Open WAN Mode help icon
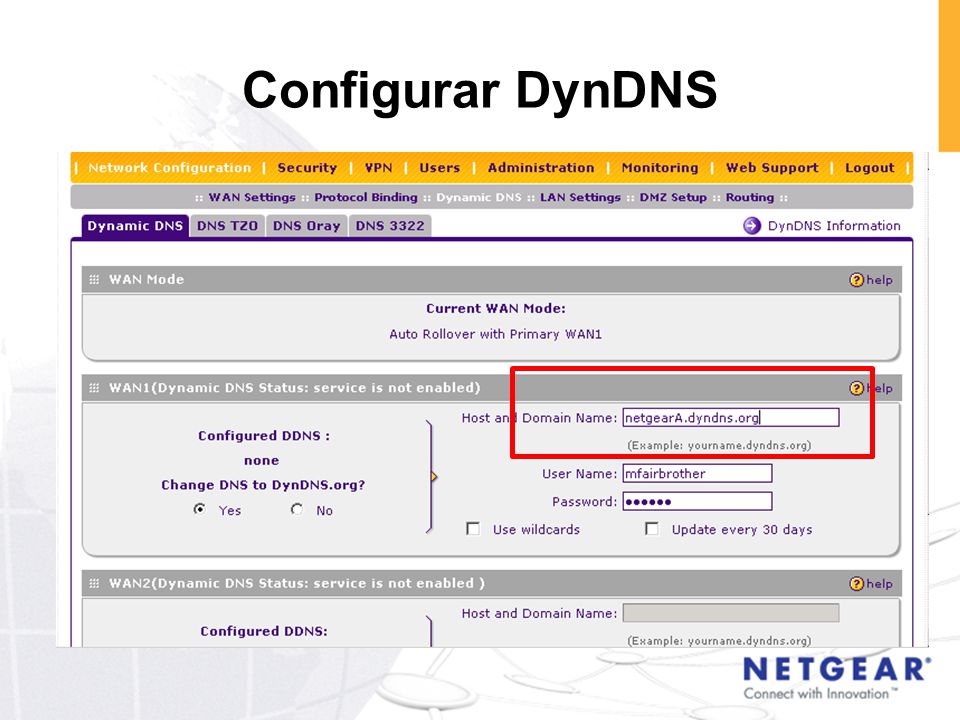960x720 pixels. 856,280
